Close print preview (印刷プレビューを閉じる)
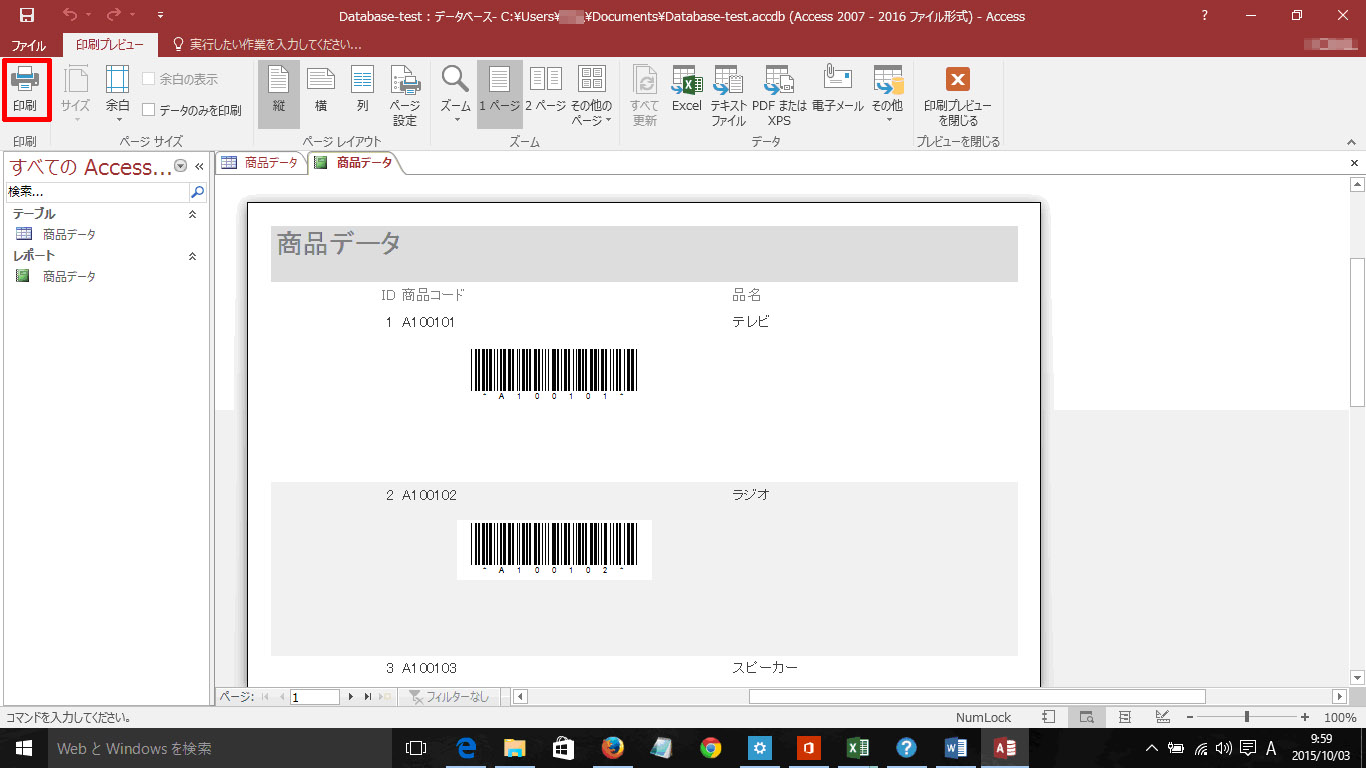Screen dimensions: 1366x768 957,95
